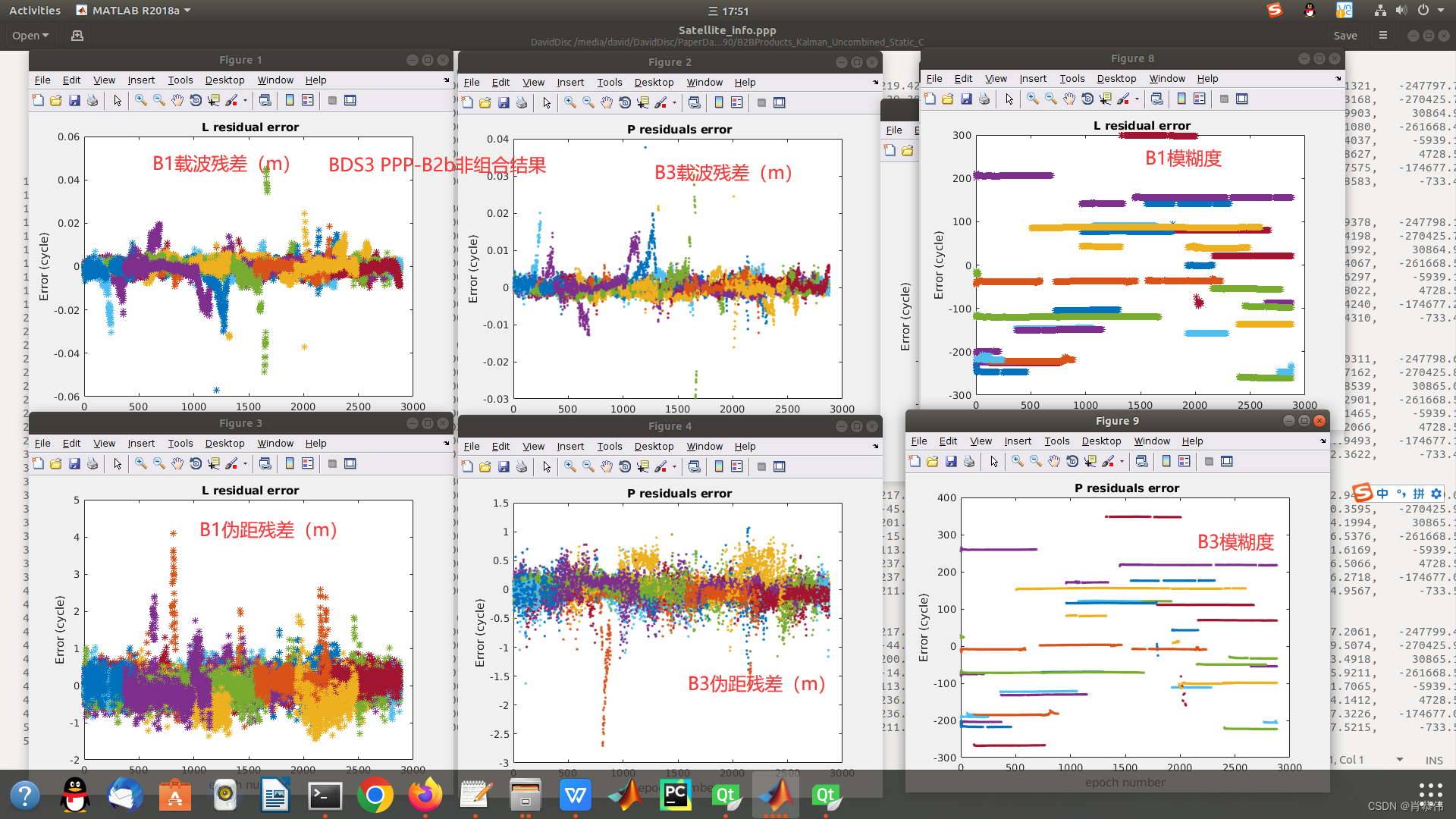Expand Brush color dropdown arrow in Figure 1

point(245,101)
